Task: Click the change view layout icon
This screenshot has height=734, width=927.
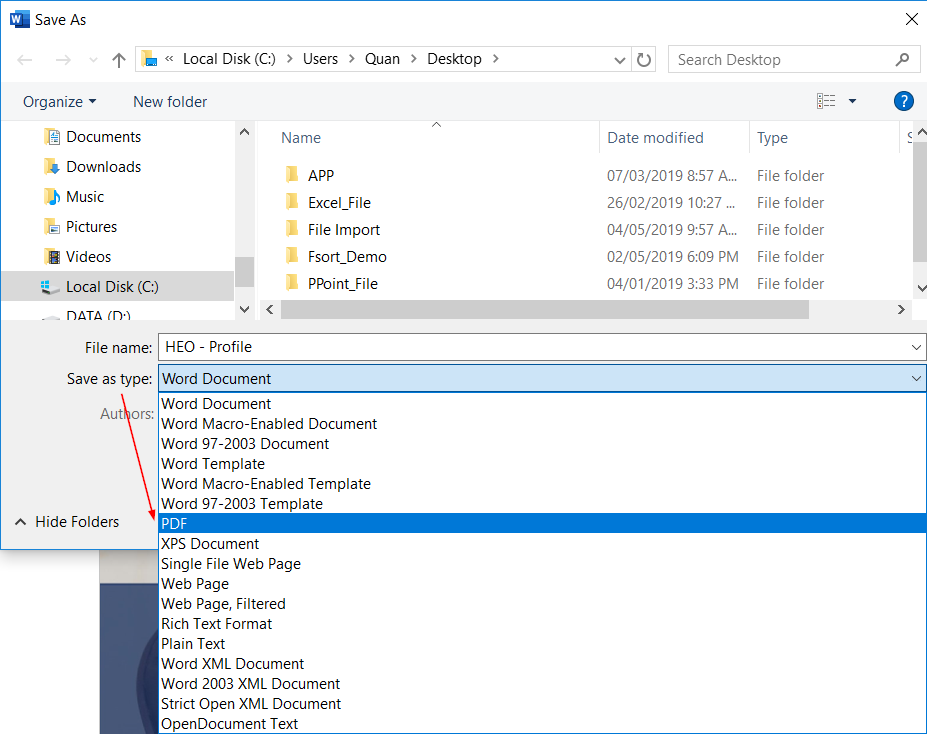Action: coord(826,101)
